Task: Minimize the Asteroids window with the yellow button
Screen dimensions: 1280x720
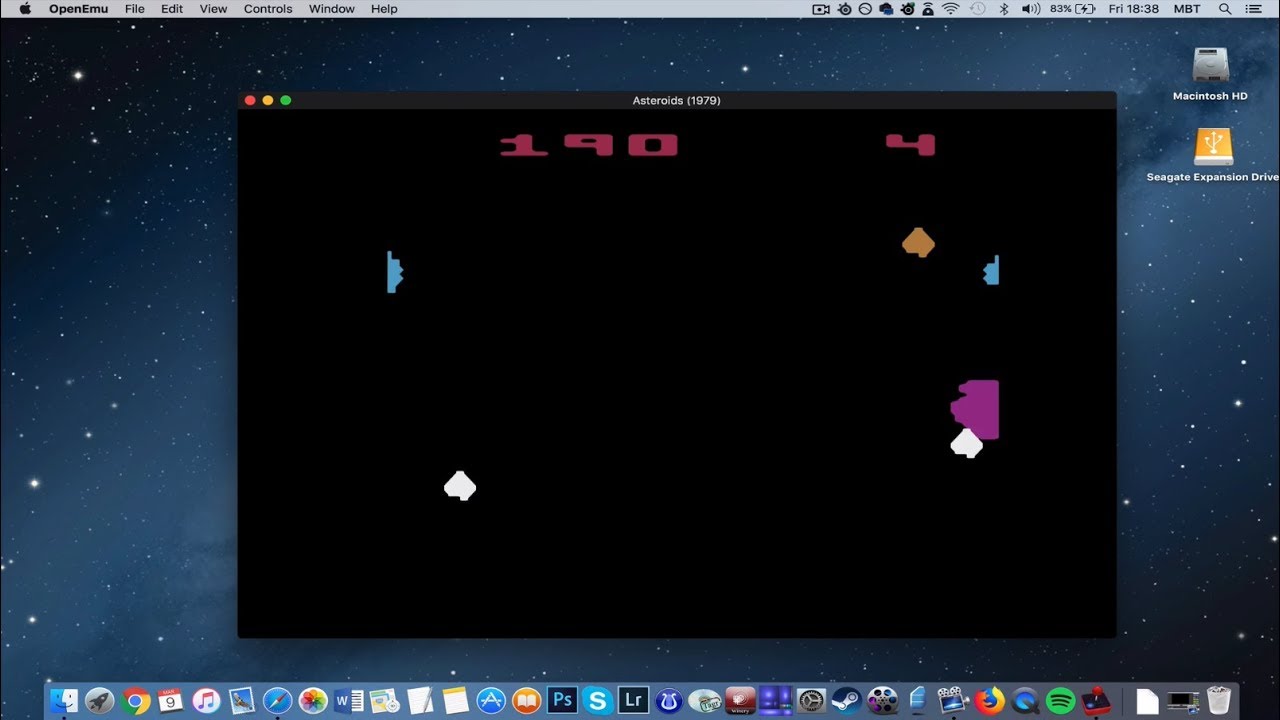Action: 267,100
